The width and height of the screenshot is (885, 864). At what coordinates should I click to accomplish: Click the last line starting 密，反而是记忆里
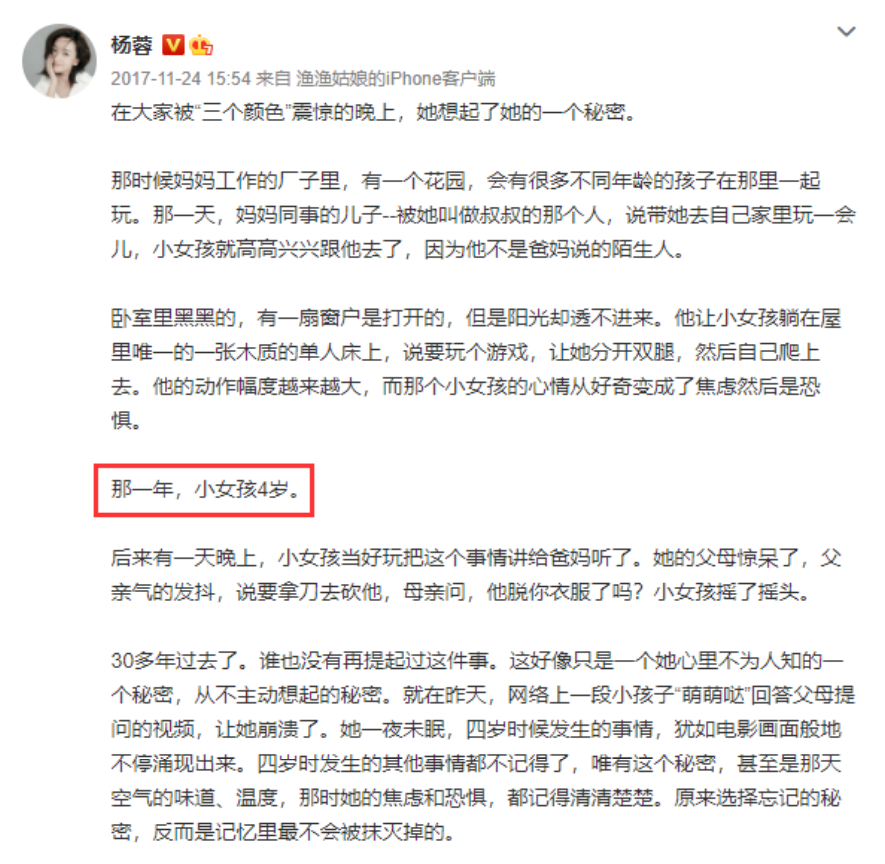(283, 832)
